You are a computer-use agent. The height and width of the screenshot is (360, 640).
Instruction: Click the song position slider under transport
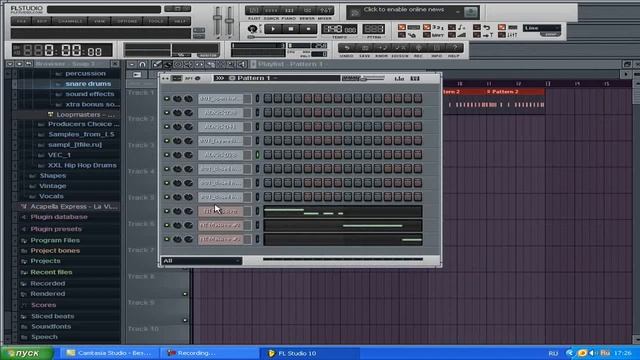pyautogui.click(x=282, y=37)
